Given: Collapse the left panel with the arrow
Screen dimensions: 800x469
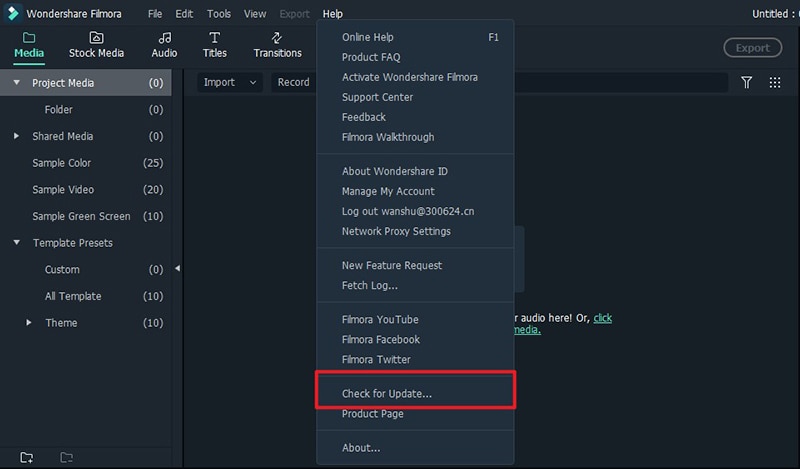Looking at the screenshot, I should click(177, 268).
